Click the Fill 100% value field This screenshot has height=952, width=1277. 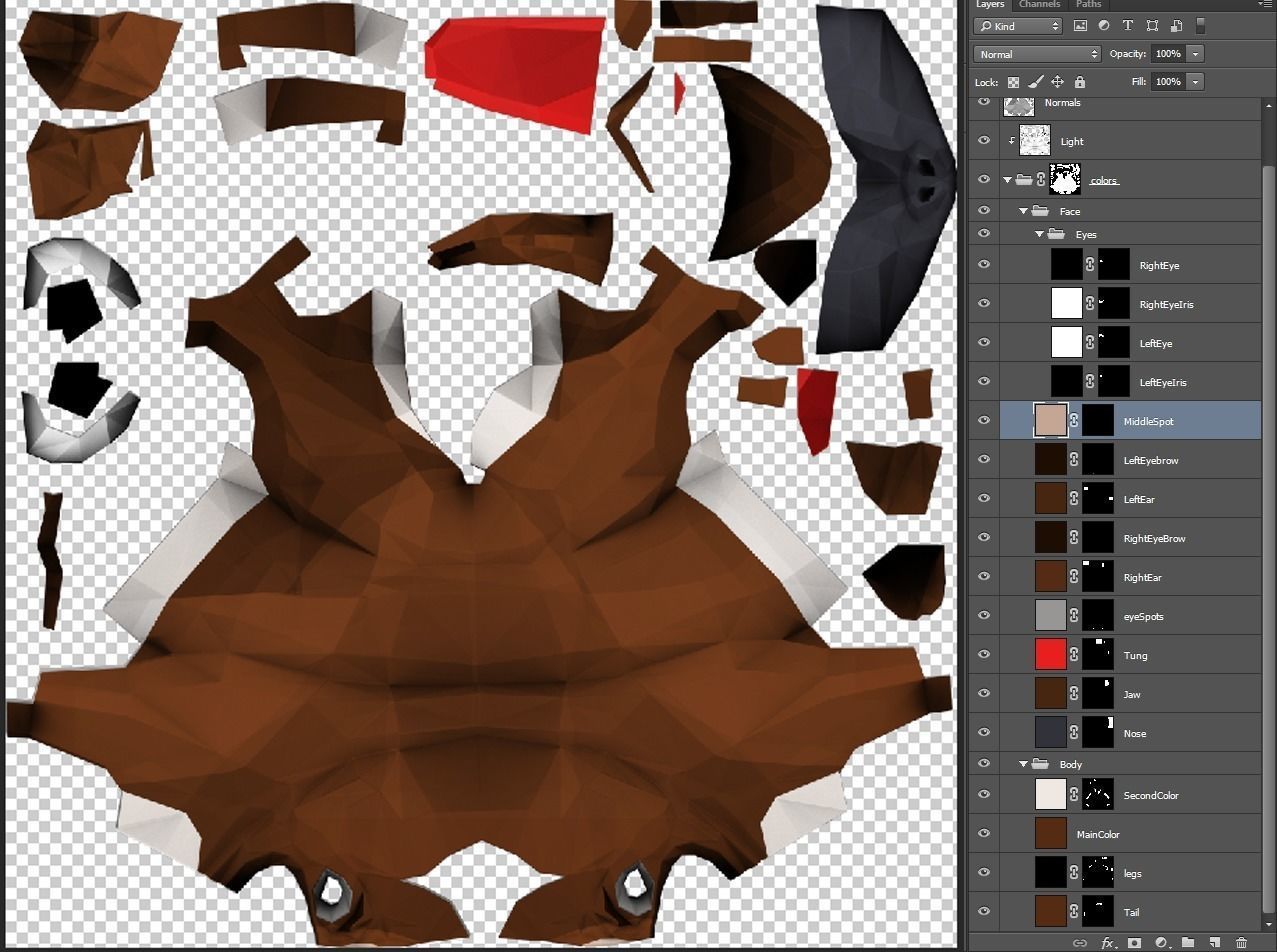1167,82
